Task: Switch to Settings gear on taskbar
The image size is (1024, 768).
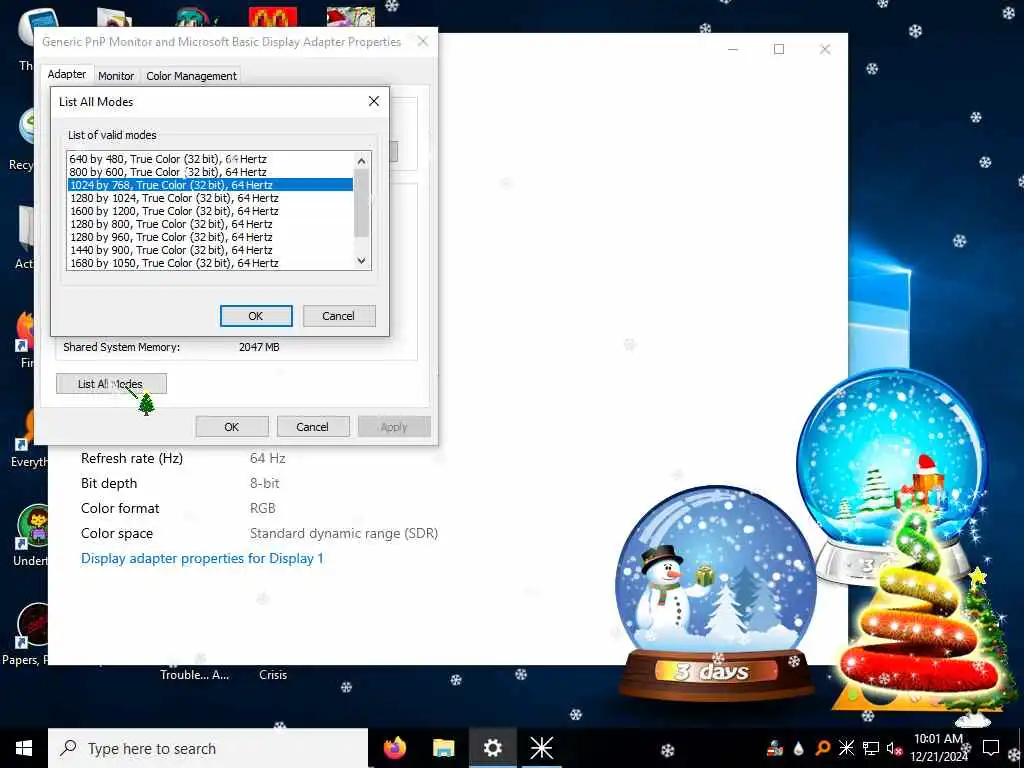Action: click(x=492, y=748)
